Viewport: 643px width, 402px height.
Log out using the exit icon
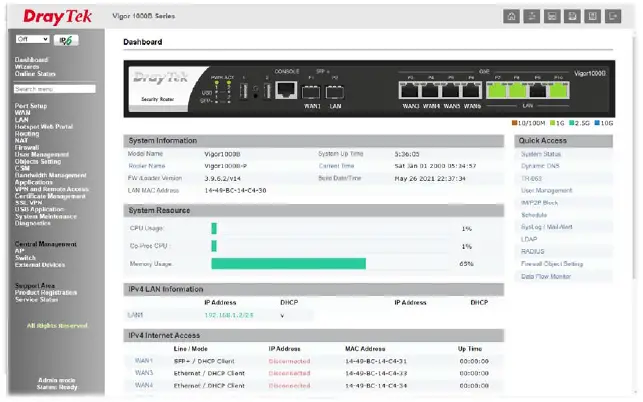tap(613, 16)
